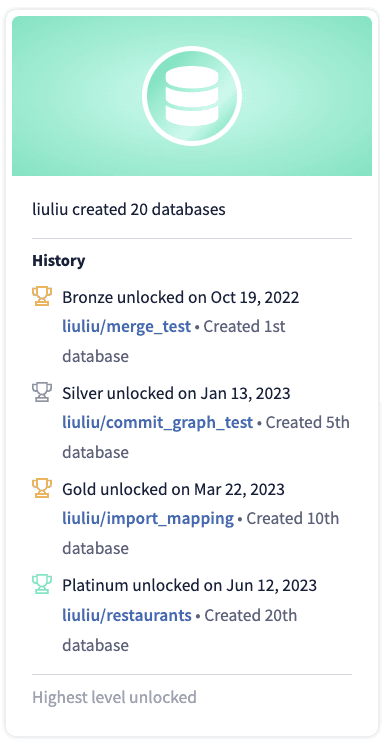Viewport: 385px width, 743px height.
Task: Open the liuliu/restaurants database link
Action: click(127, 615)
